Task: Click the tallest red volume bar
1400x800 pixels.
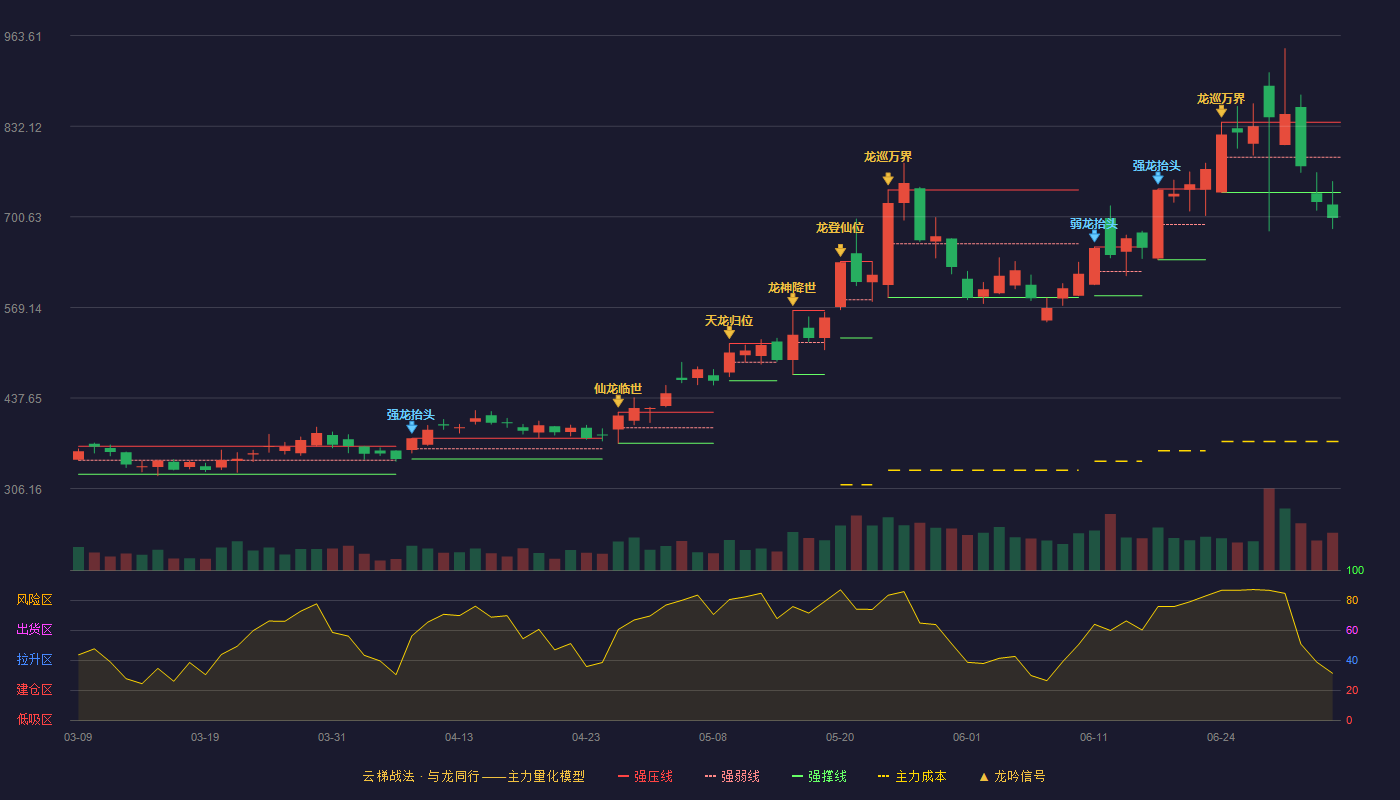Action: 1269,529
